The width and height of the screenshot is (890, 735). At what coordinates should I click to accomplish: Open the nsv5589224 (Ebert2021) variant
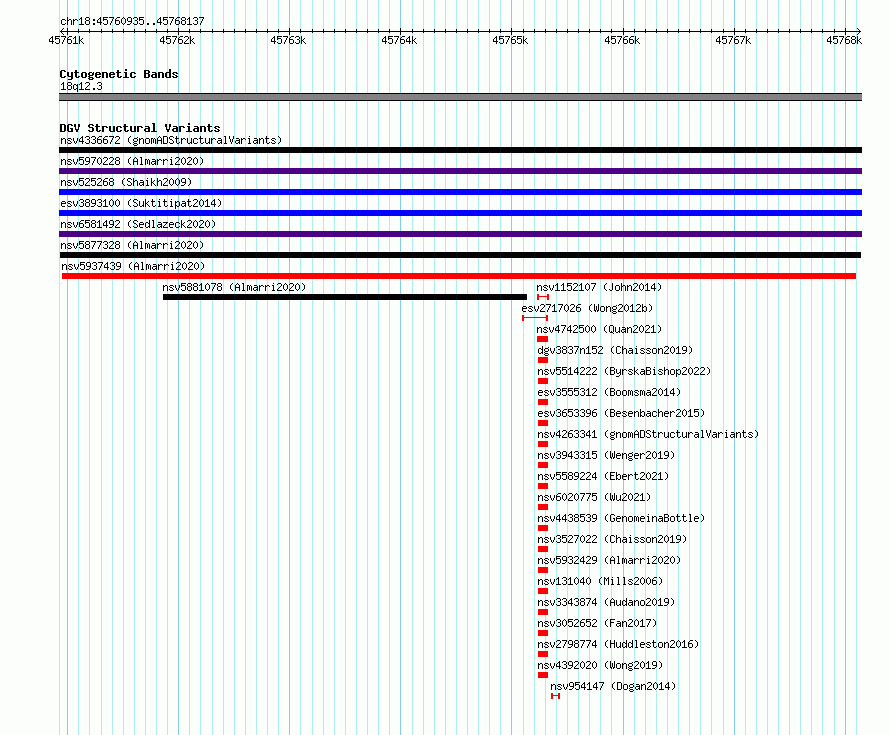(603, 476)
